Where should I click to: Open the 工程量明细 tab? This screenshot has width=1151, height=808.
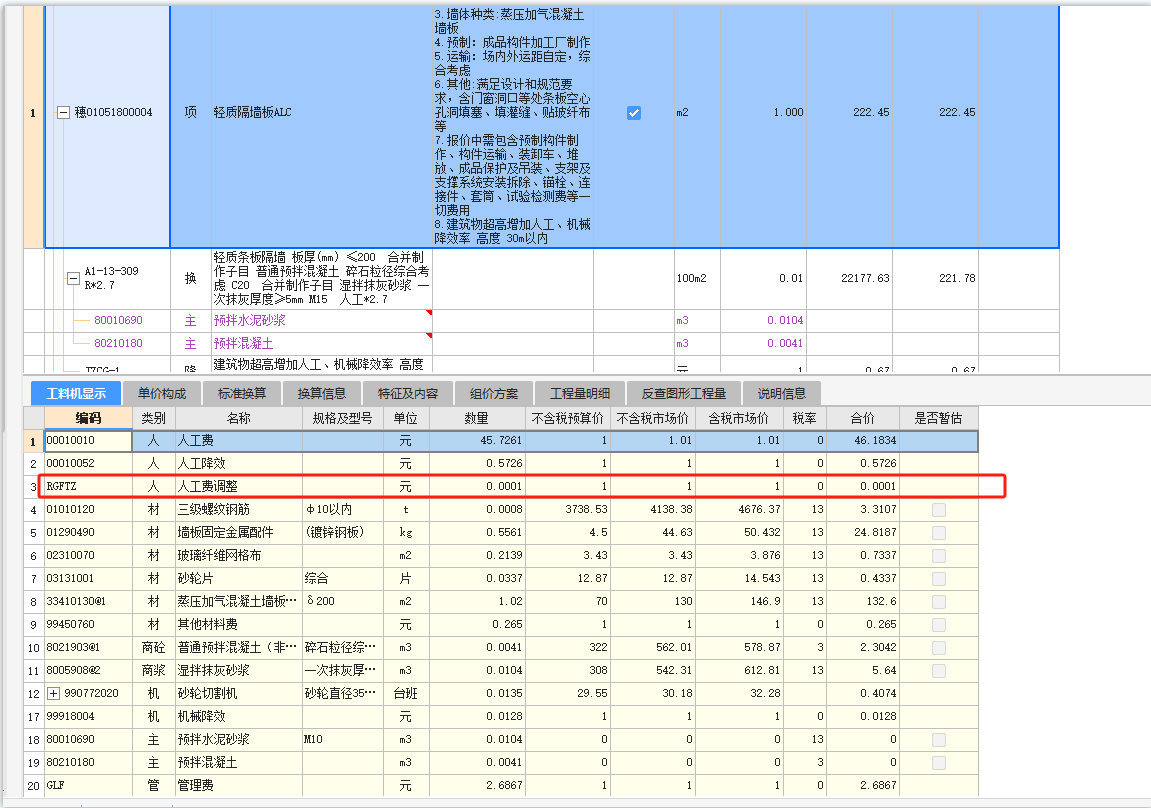pyautogui.click(x=579, y=393)
